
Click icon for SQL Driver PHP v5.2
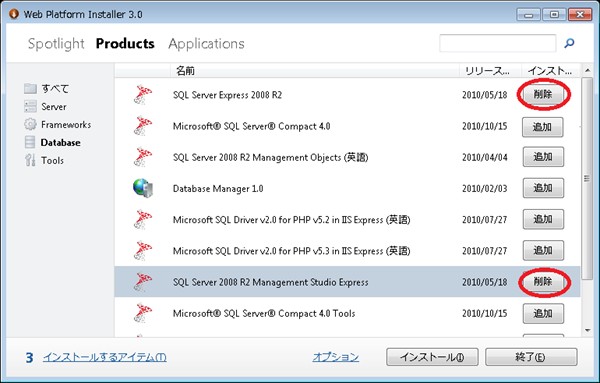(143, 219)
